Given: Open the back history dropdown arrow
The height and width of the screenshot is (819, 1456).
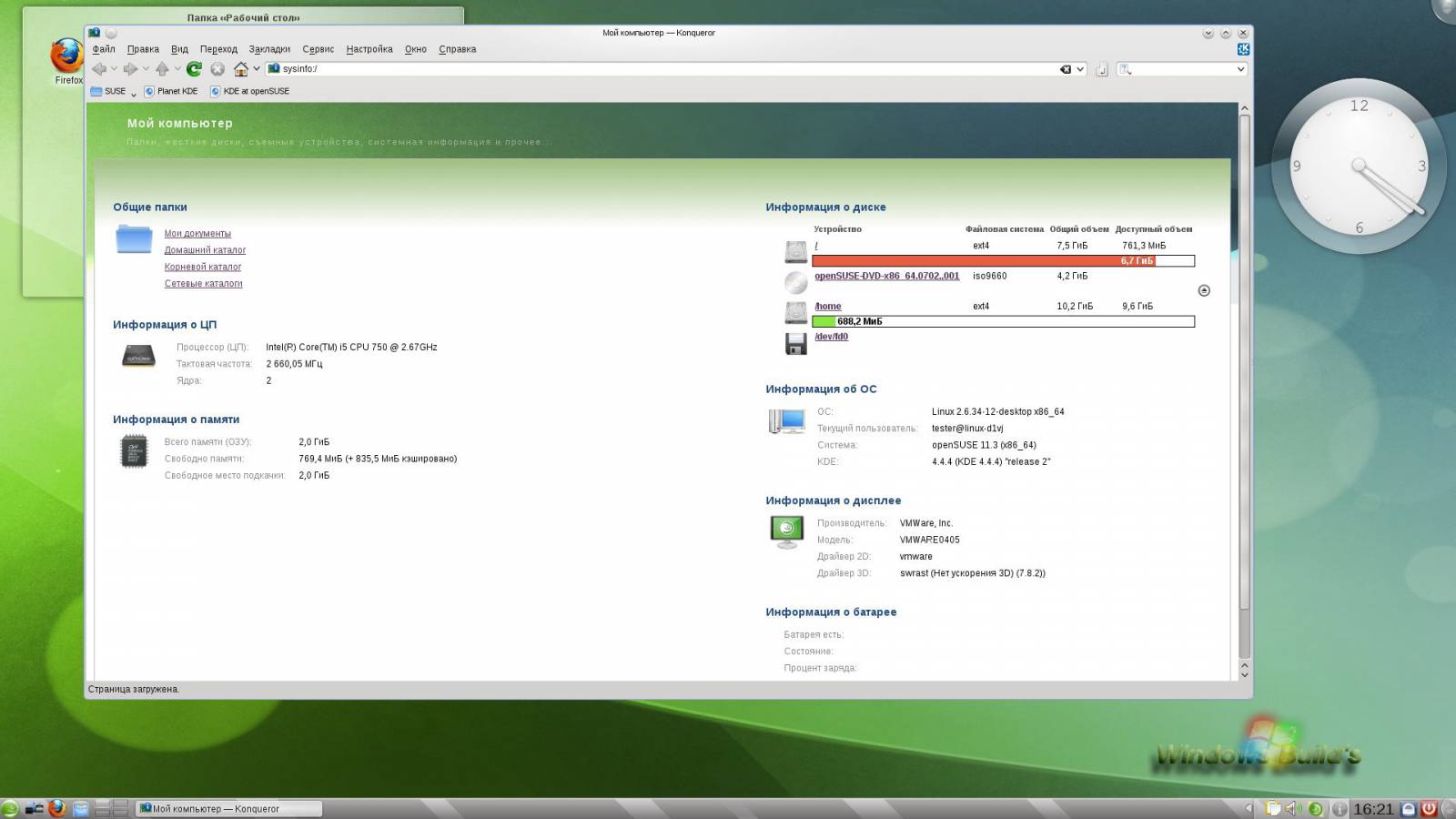Looking at the screenshot, I should tap(114, 69).
